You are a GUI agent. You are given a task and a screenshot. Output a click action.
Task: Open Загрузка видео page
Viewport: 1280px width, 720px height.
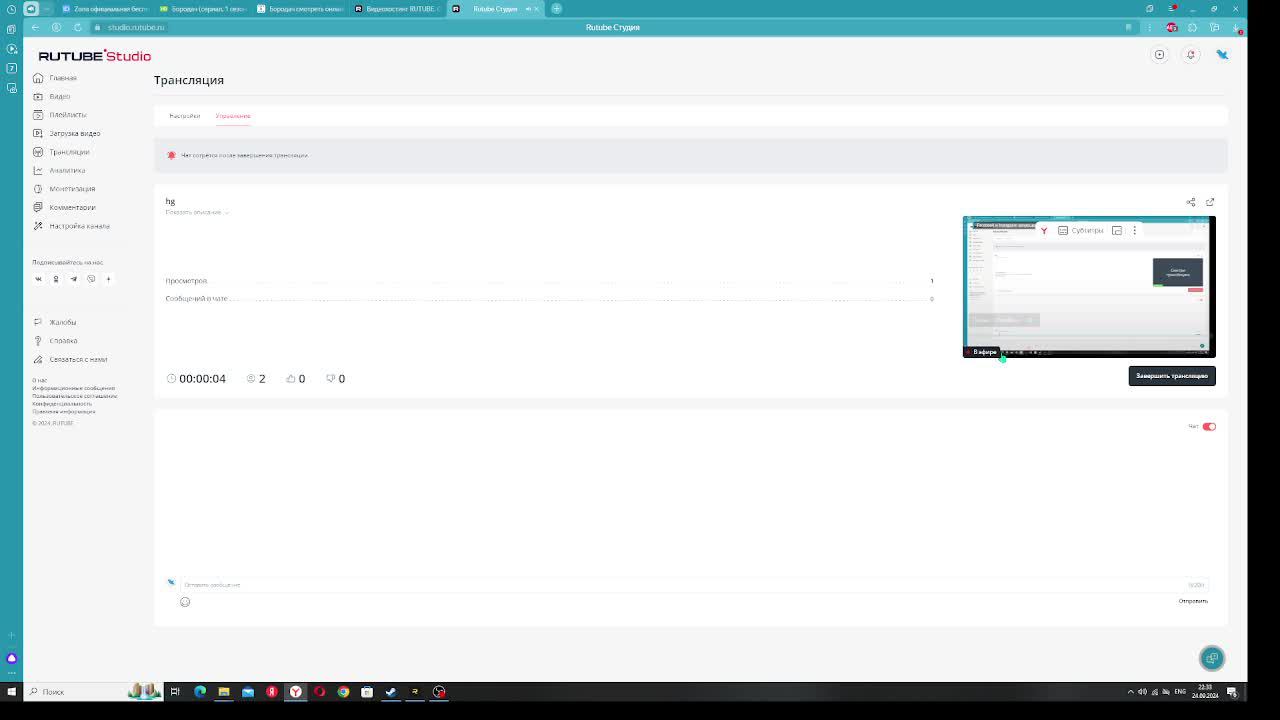74,133
